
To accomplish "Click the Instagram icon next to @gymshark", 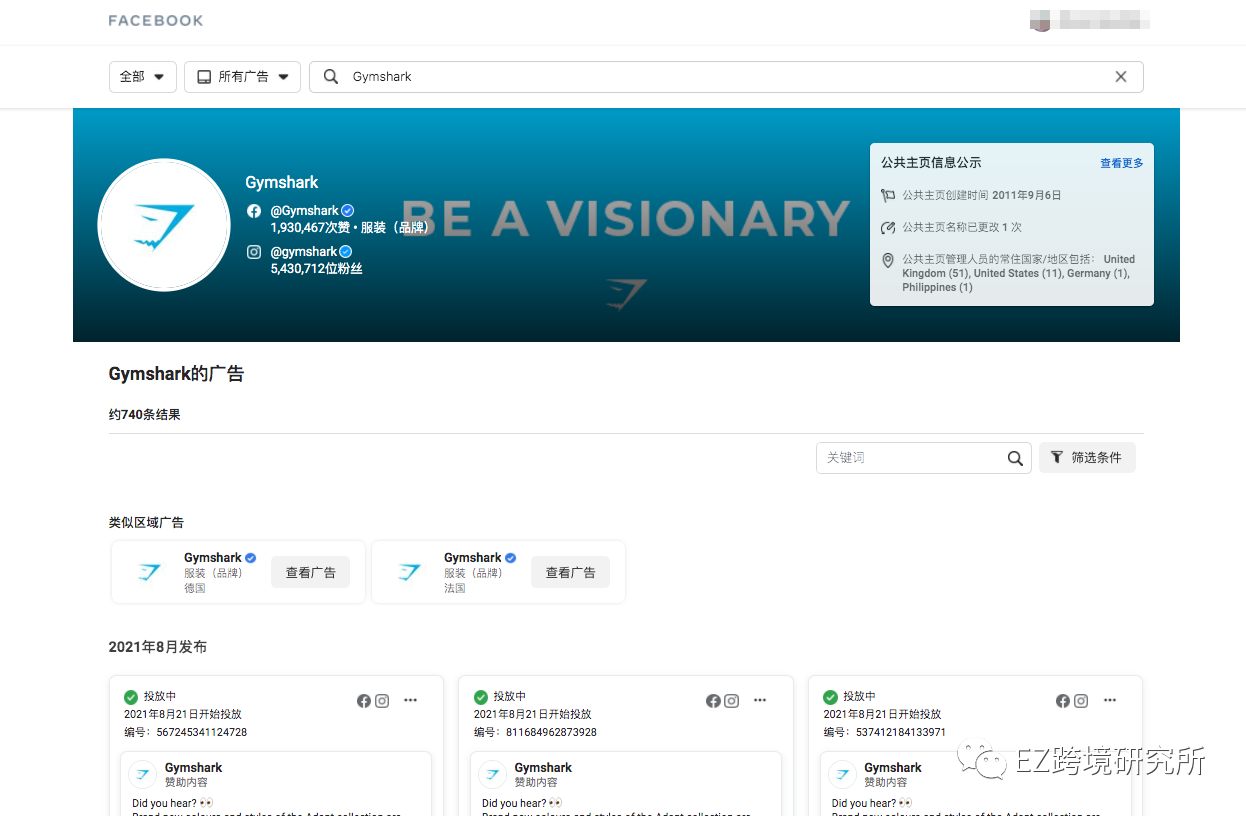I will 254,252.
